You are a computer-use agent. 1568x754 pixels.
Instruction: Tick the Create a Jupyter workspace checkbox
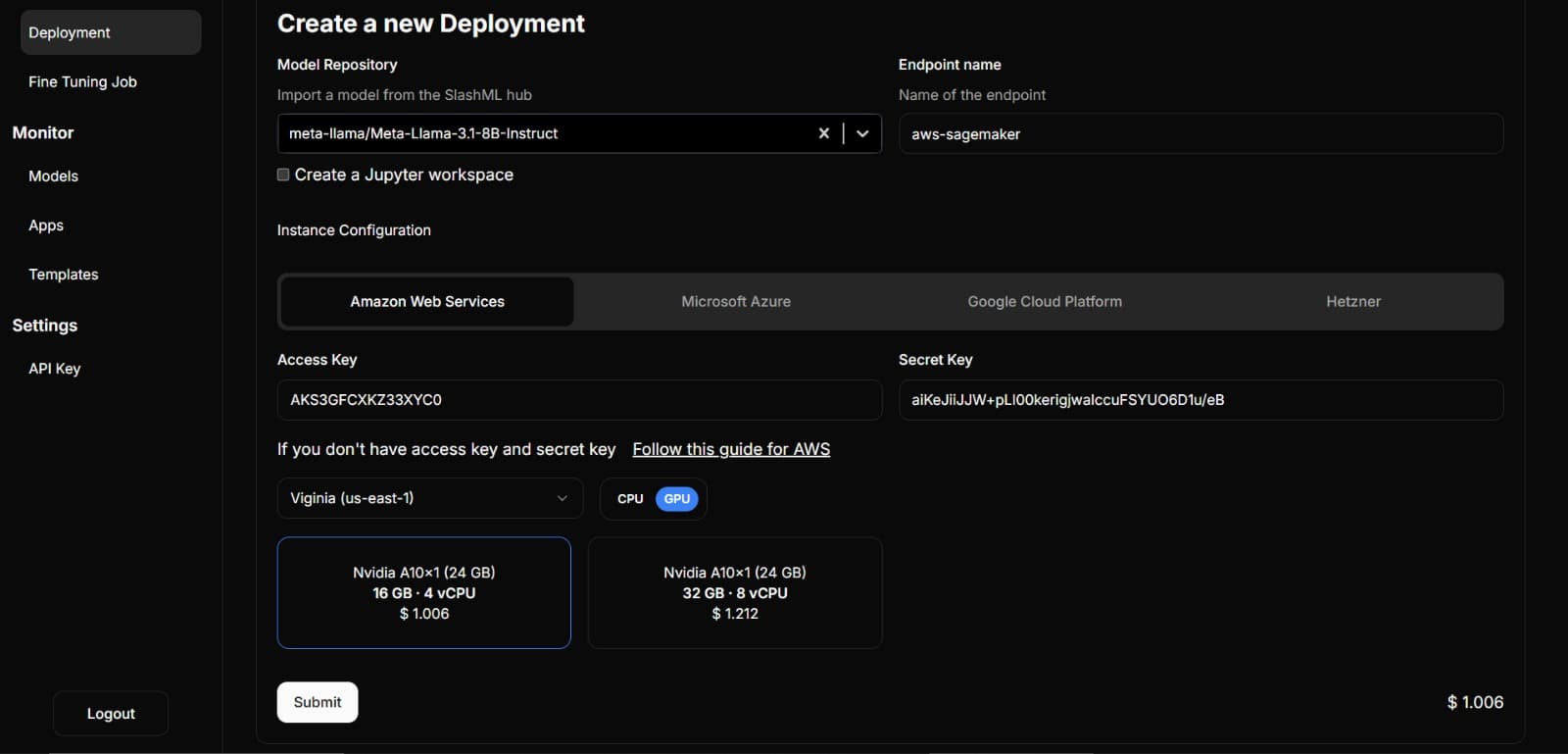point(283,175)
